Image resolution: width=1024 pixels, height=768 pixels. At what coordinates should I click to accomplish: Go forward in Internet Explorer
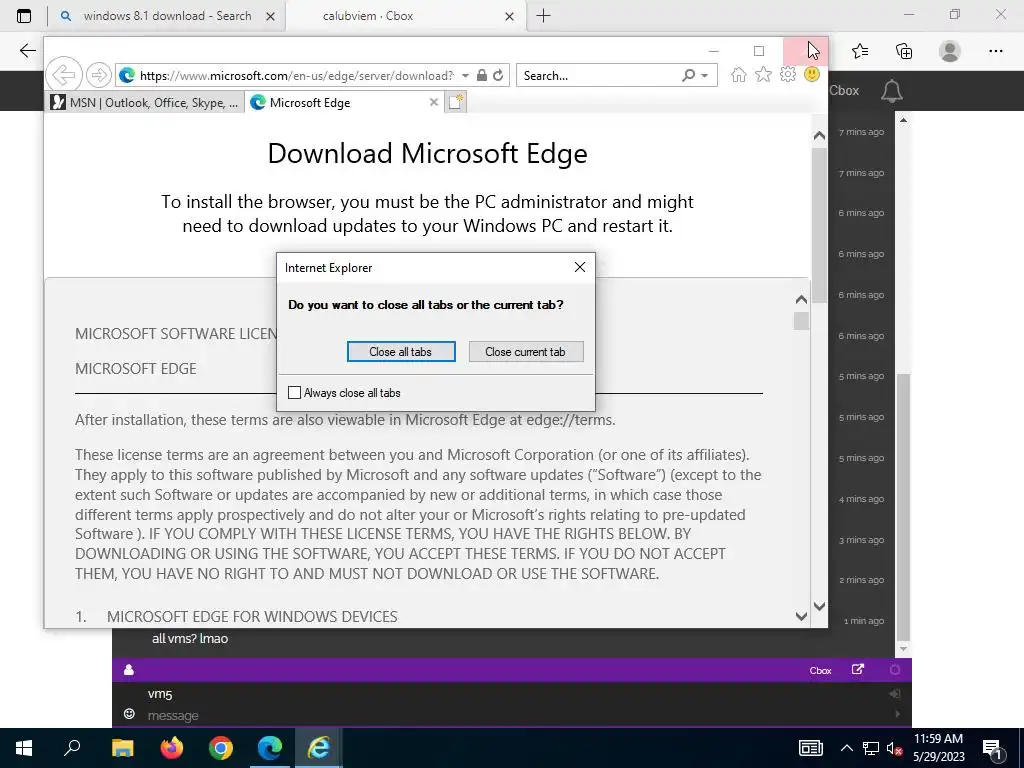click(x=99, y=75)
